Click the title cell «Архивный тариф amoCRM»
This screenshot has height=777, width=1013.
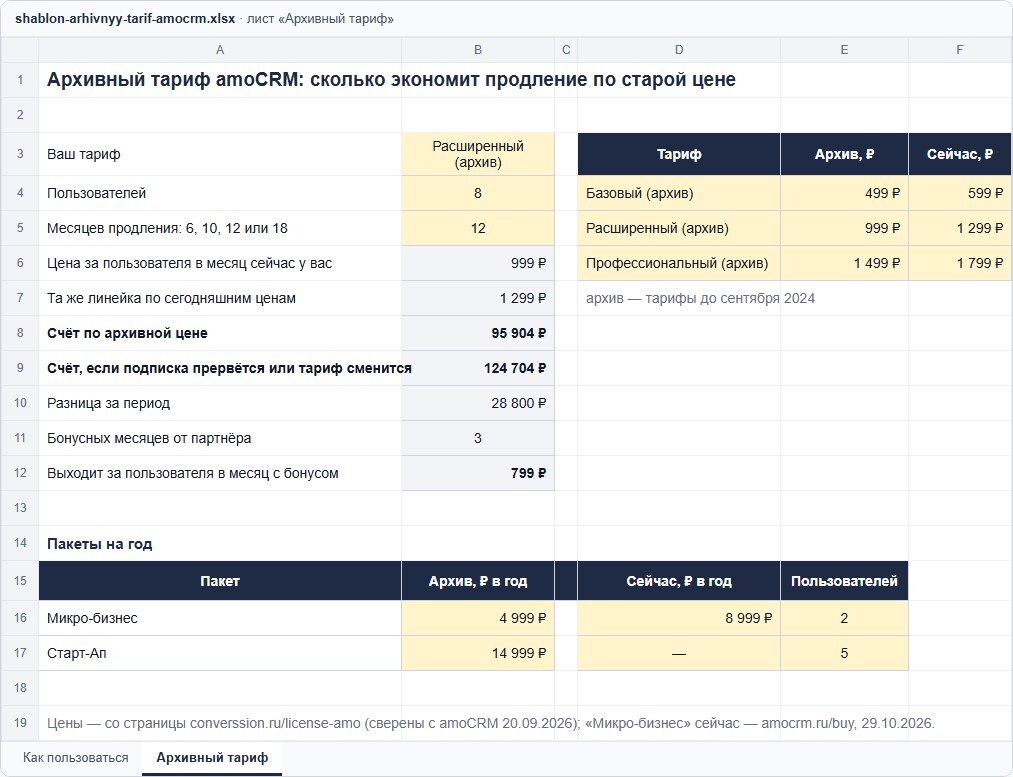click(x=392, y=79)
